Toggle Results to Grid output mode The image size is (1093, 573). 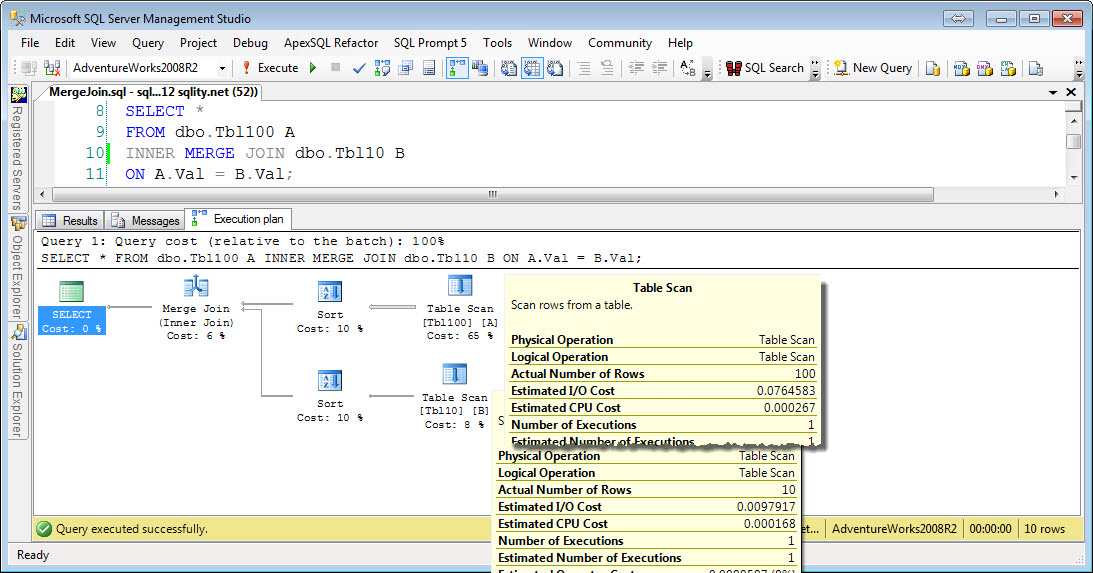[531, 68]
